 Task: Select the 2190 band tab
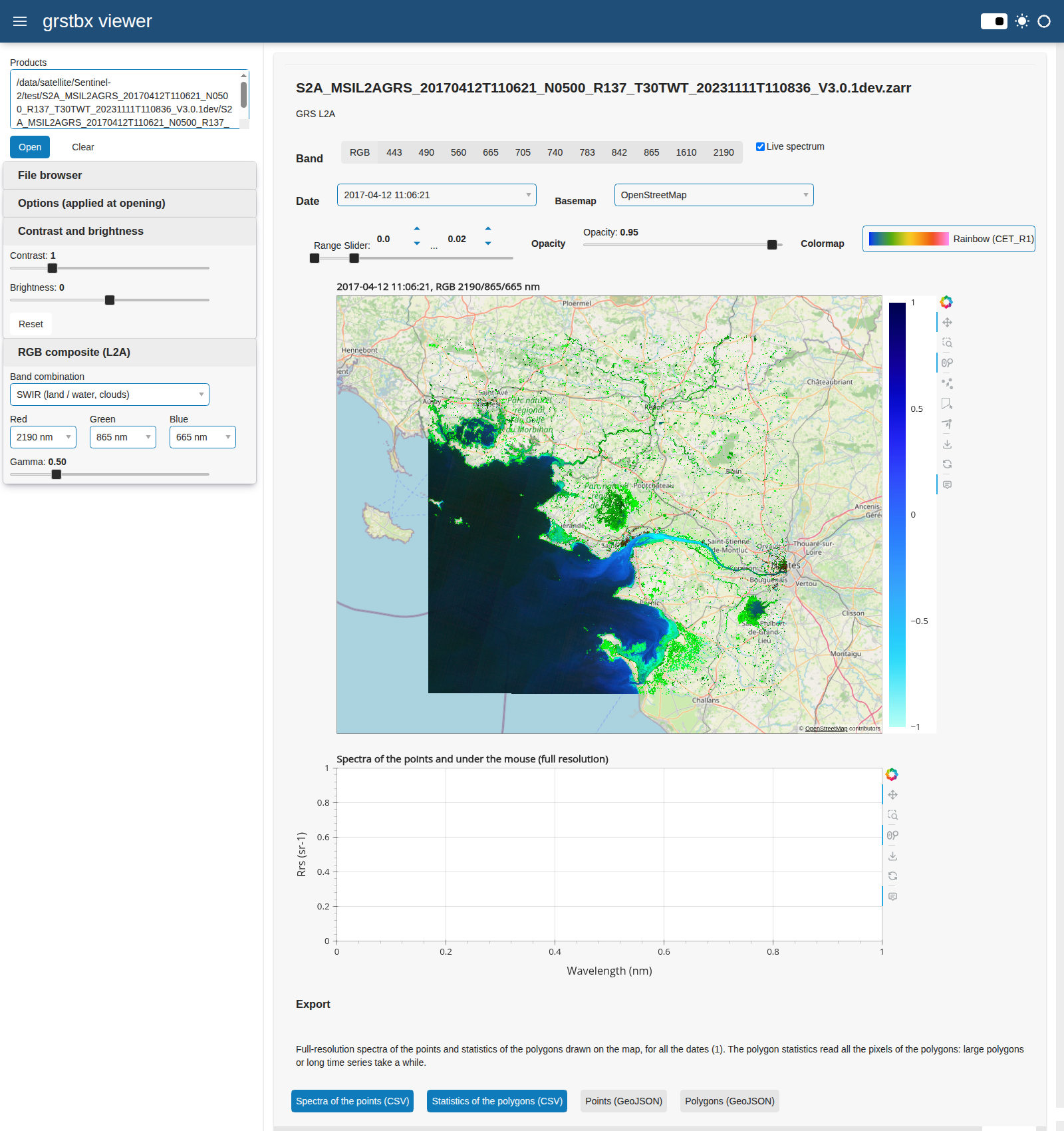click(x=724, y=152)
